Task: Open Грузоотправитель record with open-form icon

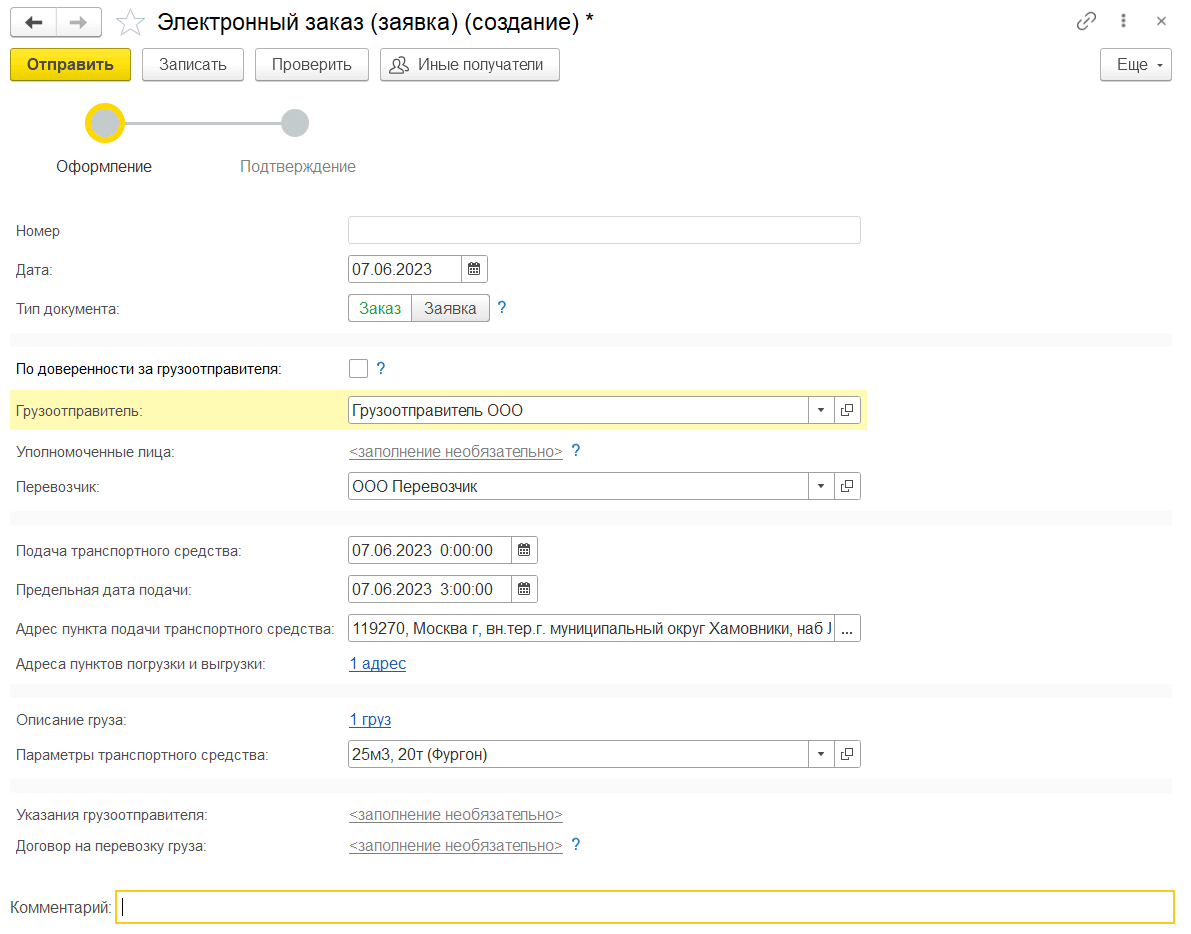Action: click(x=847, y=410)
